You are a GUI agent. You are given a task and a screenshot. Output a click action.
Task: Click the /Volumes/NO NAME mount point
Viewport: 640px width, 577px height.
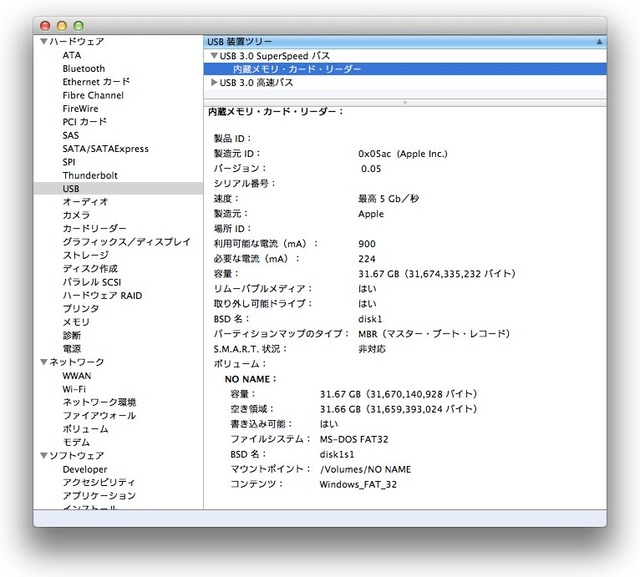click(365, 469)
